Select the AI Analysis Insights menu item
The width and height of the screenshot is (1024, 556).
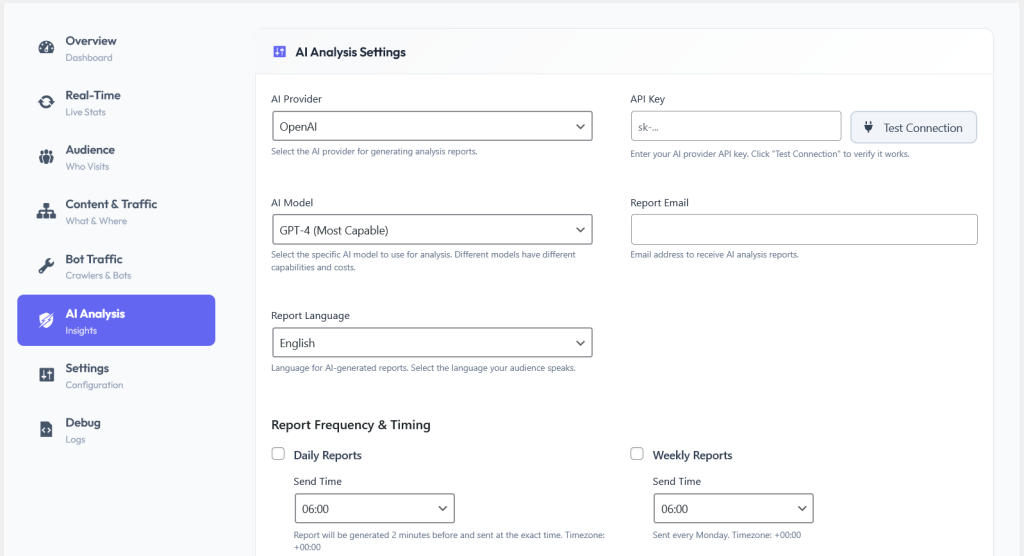tap(116, 320)
